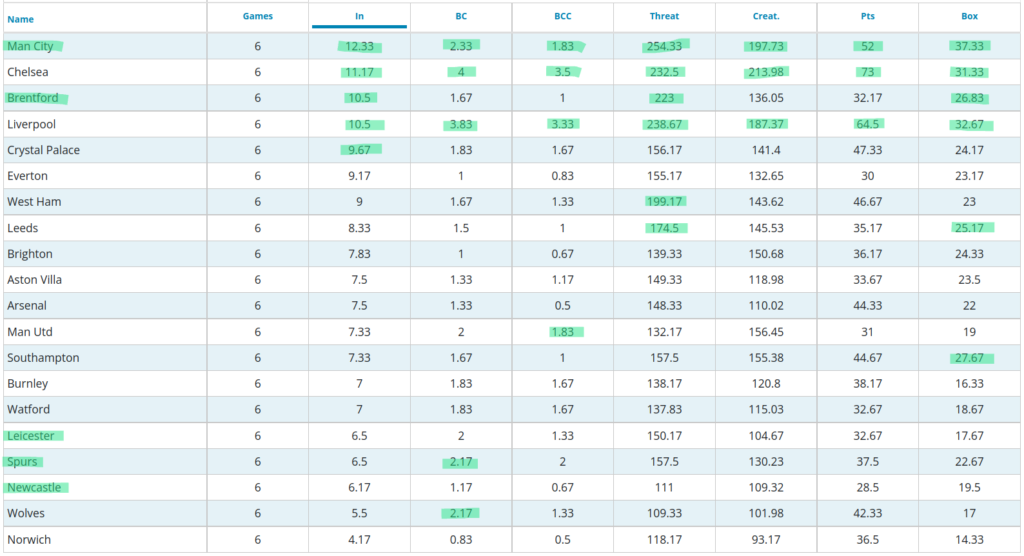Select the Everton team name
This screenshot has width=1024, height=556.
27,176
